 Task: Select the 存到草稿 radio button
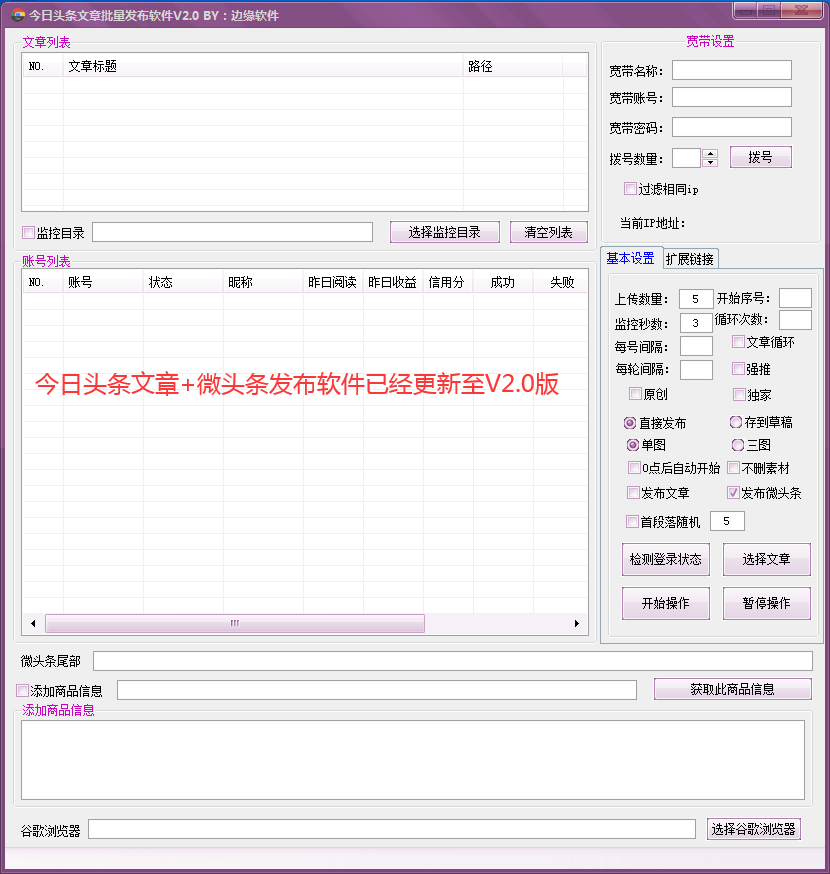(736, 423)
